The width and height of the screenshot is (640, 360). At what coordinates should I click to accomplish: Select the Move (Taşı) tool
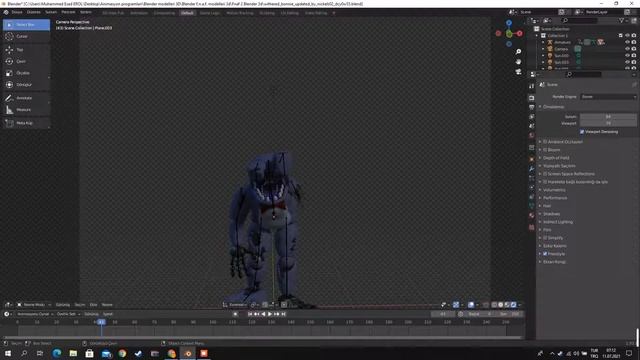(26, 50)
